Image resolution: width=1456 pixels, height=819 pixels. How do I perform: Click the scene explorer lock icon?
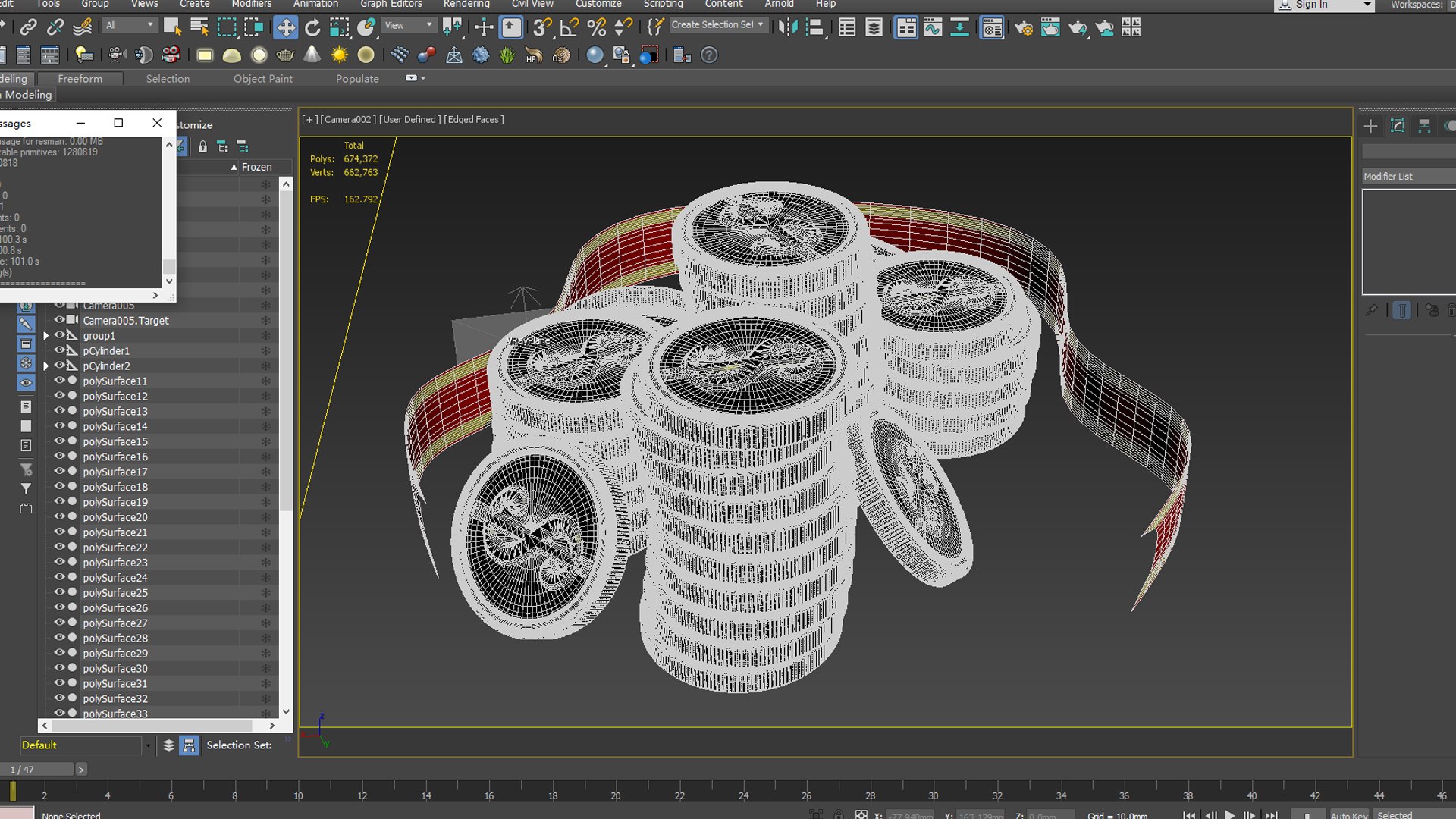click(202, 146)
